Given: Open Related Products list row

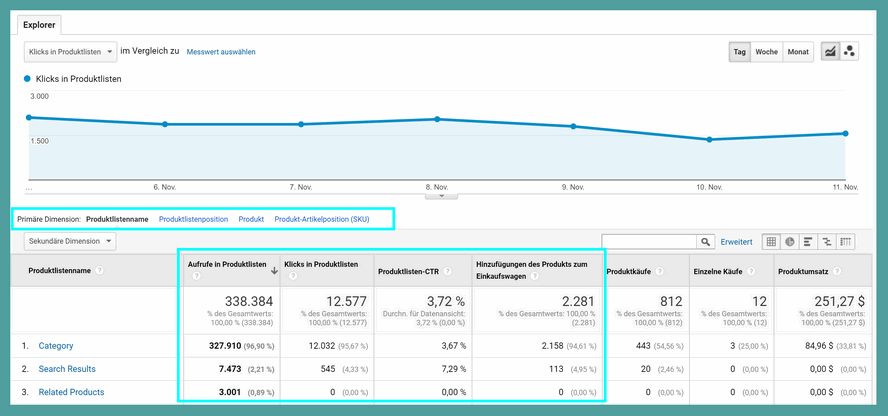Looking at the screenshot, I should pyautogui.click(x=71, y=392).
